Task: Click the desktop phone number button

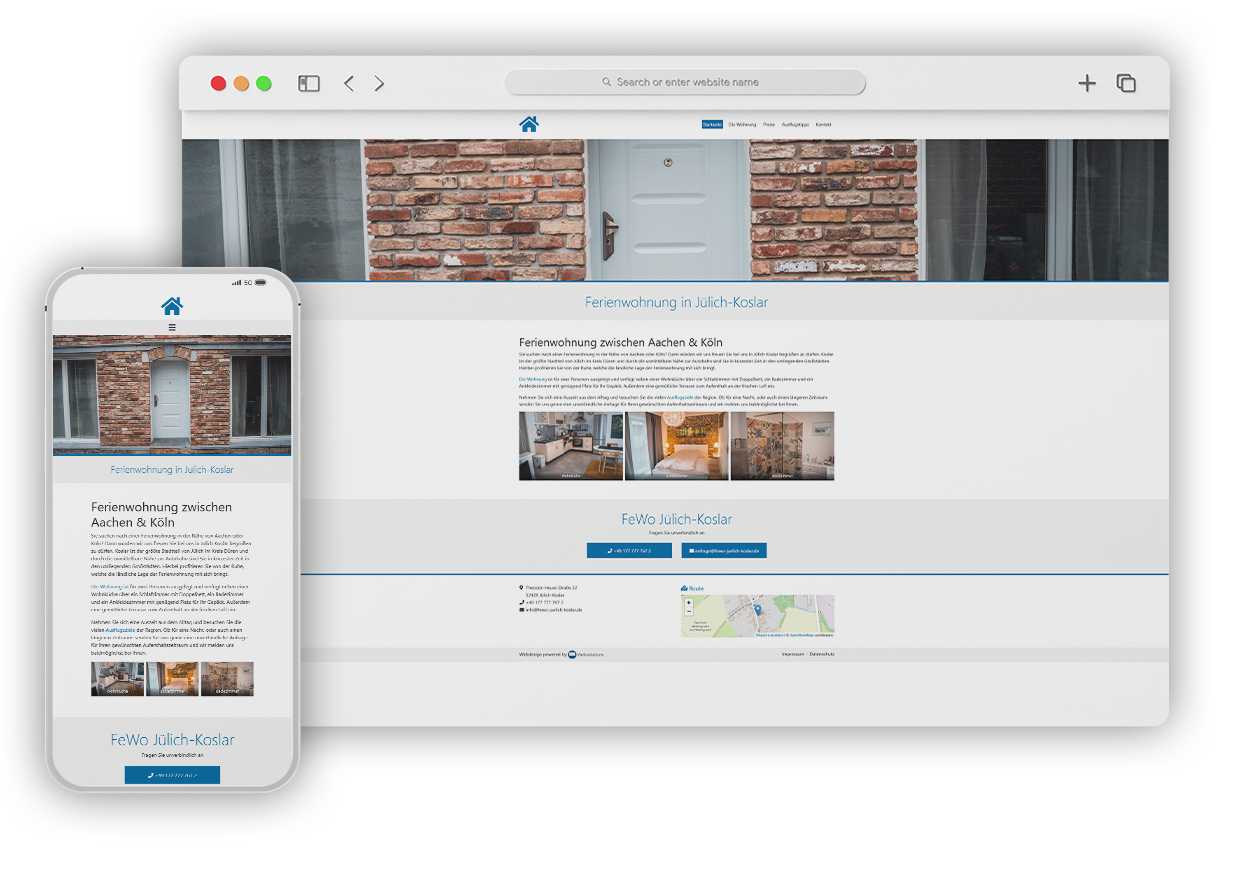Action: point(629,551)
